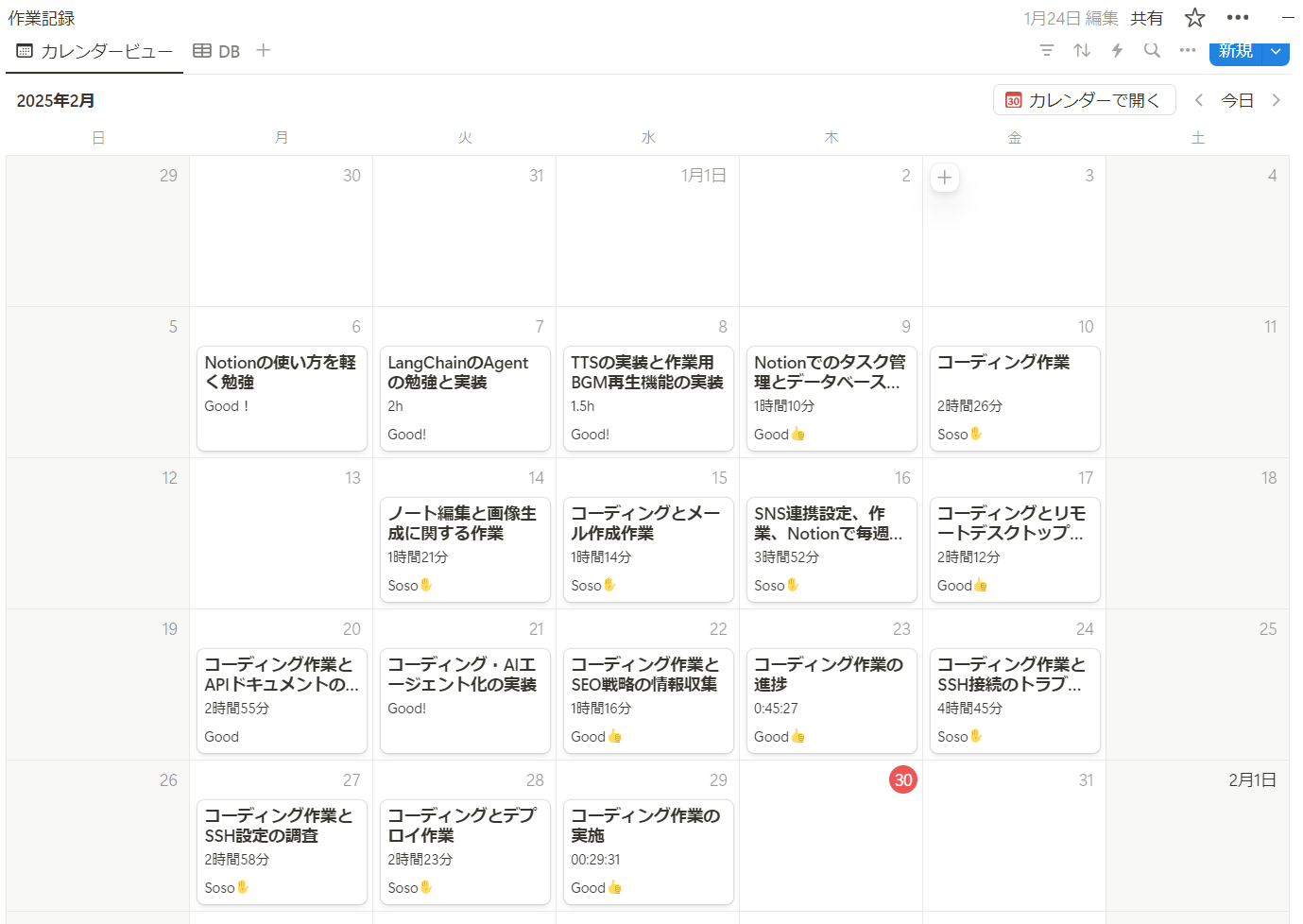1303x924 pixels.
Task: Click 1時間10分 duration text
Action: 784,405
